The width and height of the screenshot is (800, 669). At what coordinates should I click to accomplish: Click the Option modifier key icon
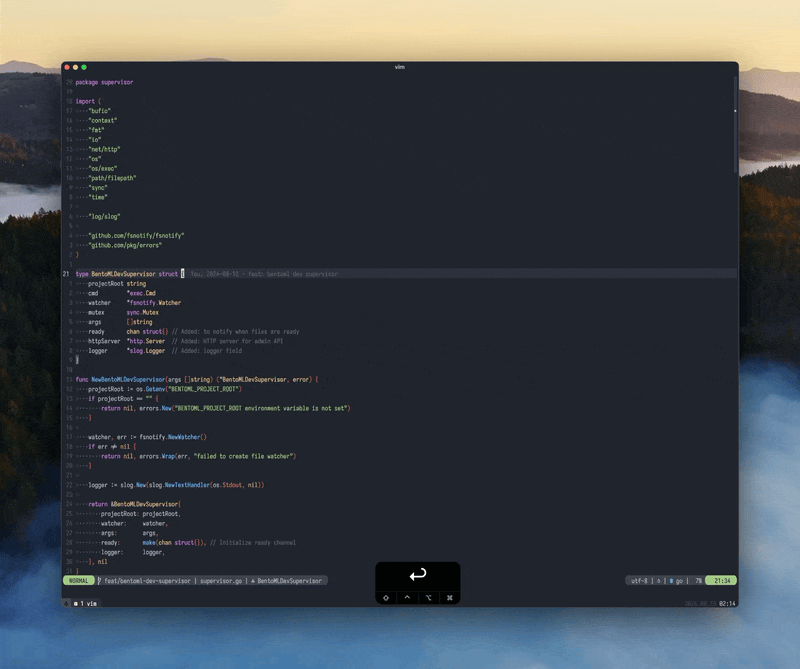coord(428,598)
